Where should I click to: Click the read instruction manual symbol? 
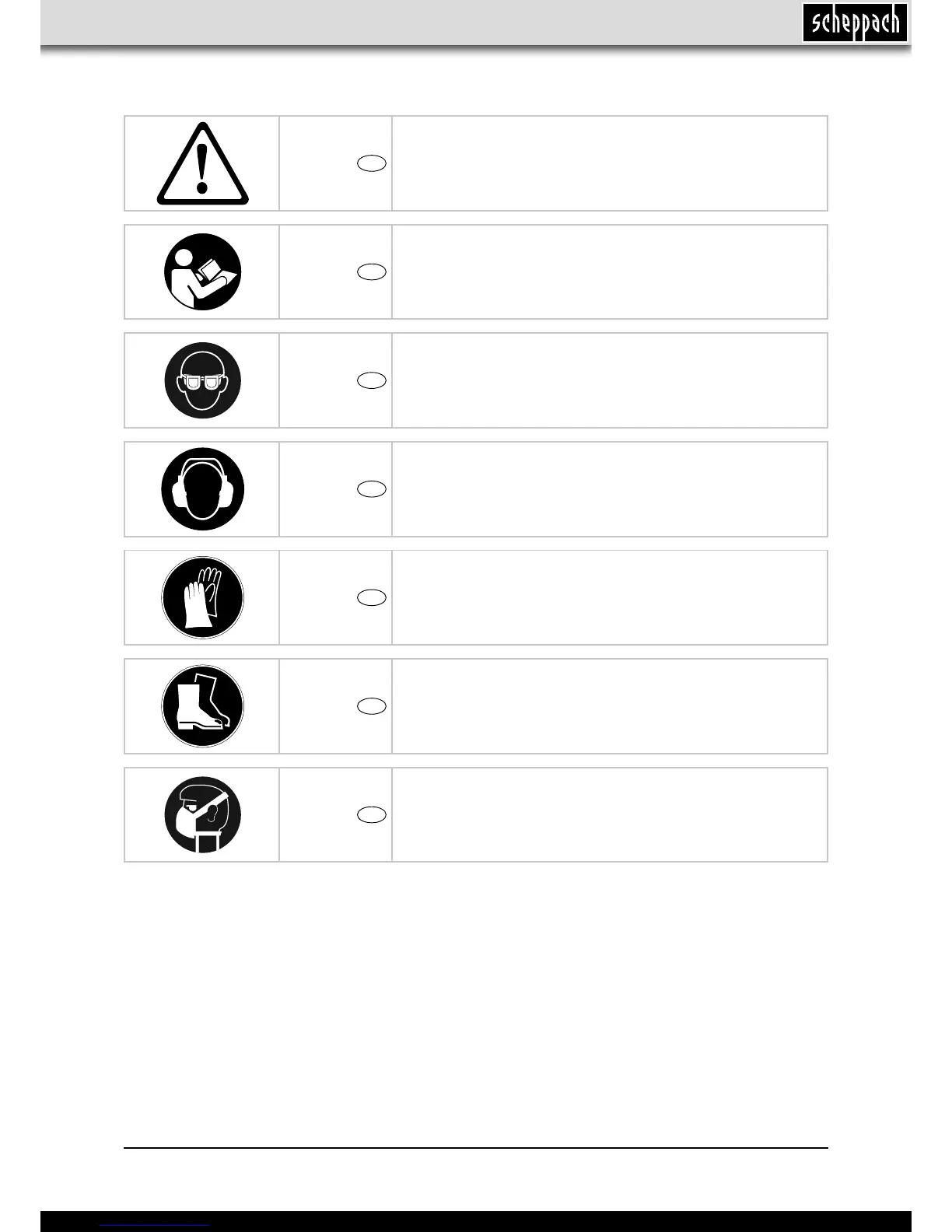click(x=202, y=272)
